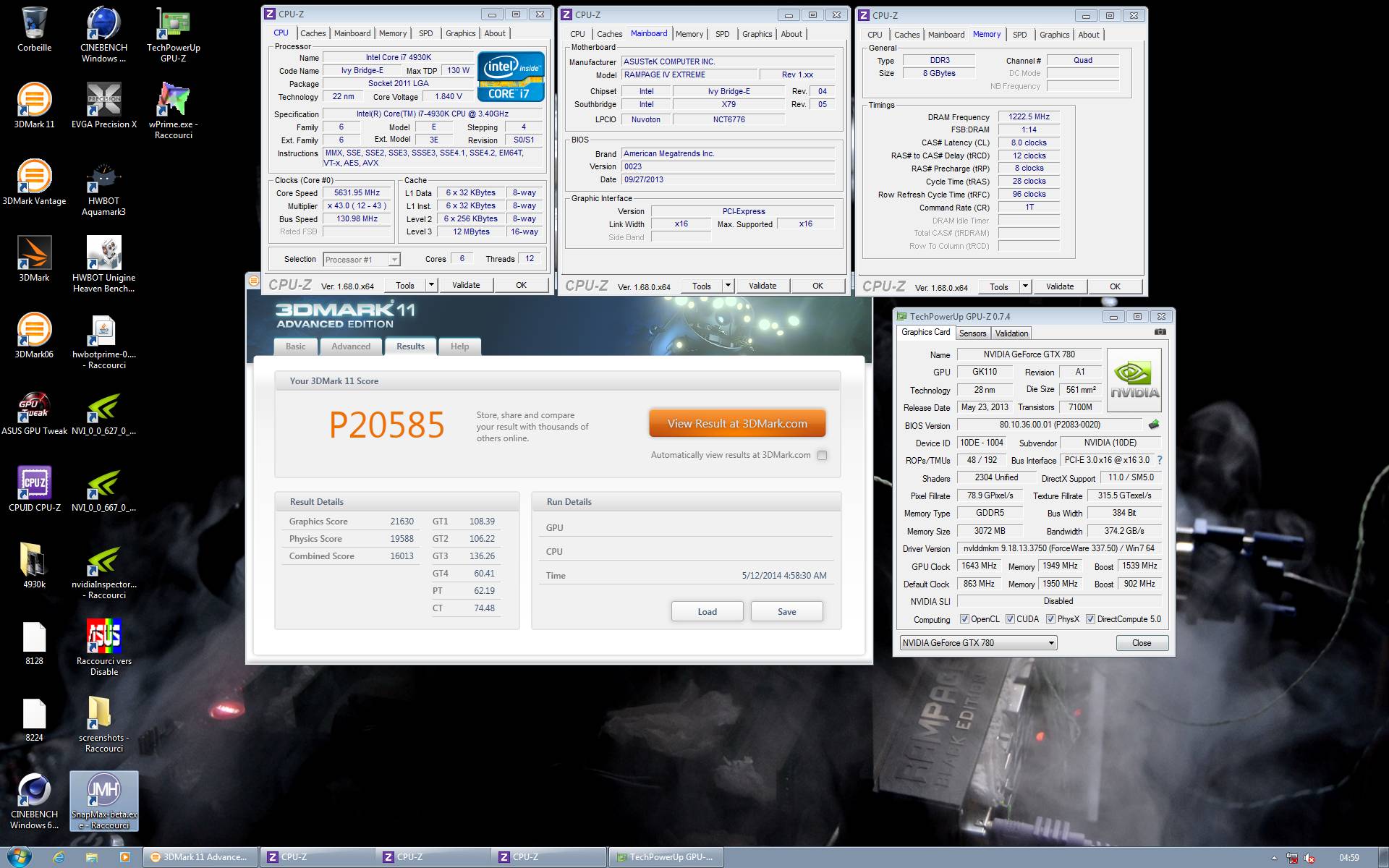Open NVIDIA GeForce GTX 780 card dropdown
This screenshot has height=868, width=1389.
click(978, 642)
